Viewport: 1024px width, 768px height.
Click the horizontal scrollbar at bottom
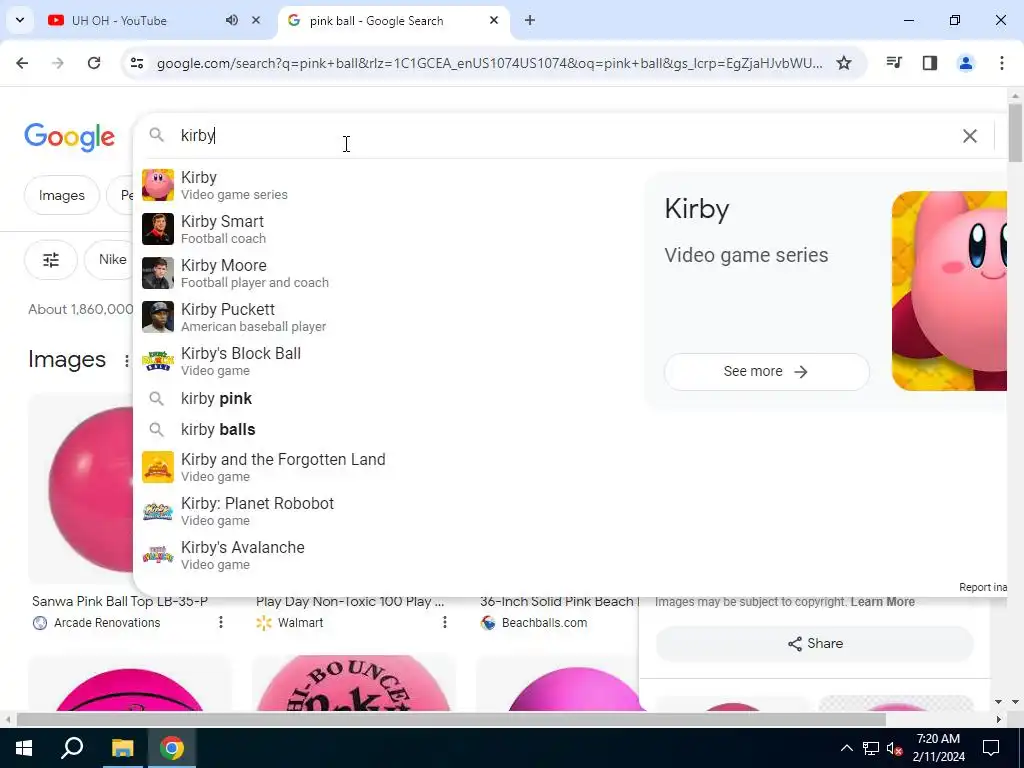click(451, 719)
